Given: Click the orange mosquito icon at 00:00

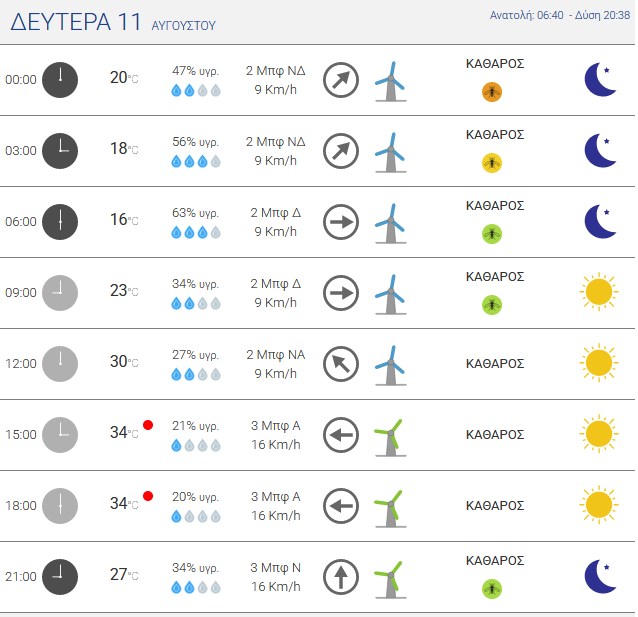Looking at the screenshot, I should coord(492,92).
